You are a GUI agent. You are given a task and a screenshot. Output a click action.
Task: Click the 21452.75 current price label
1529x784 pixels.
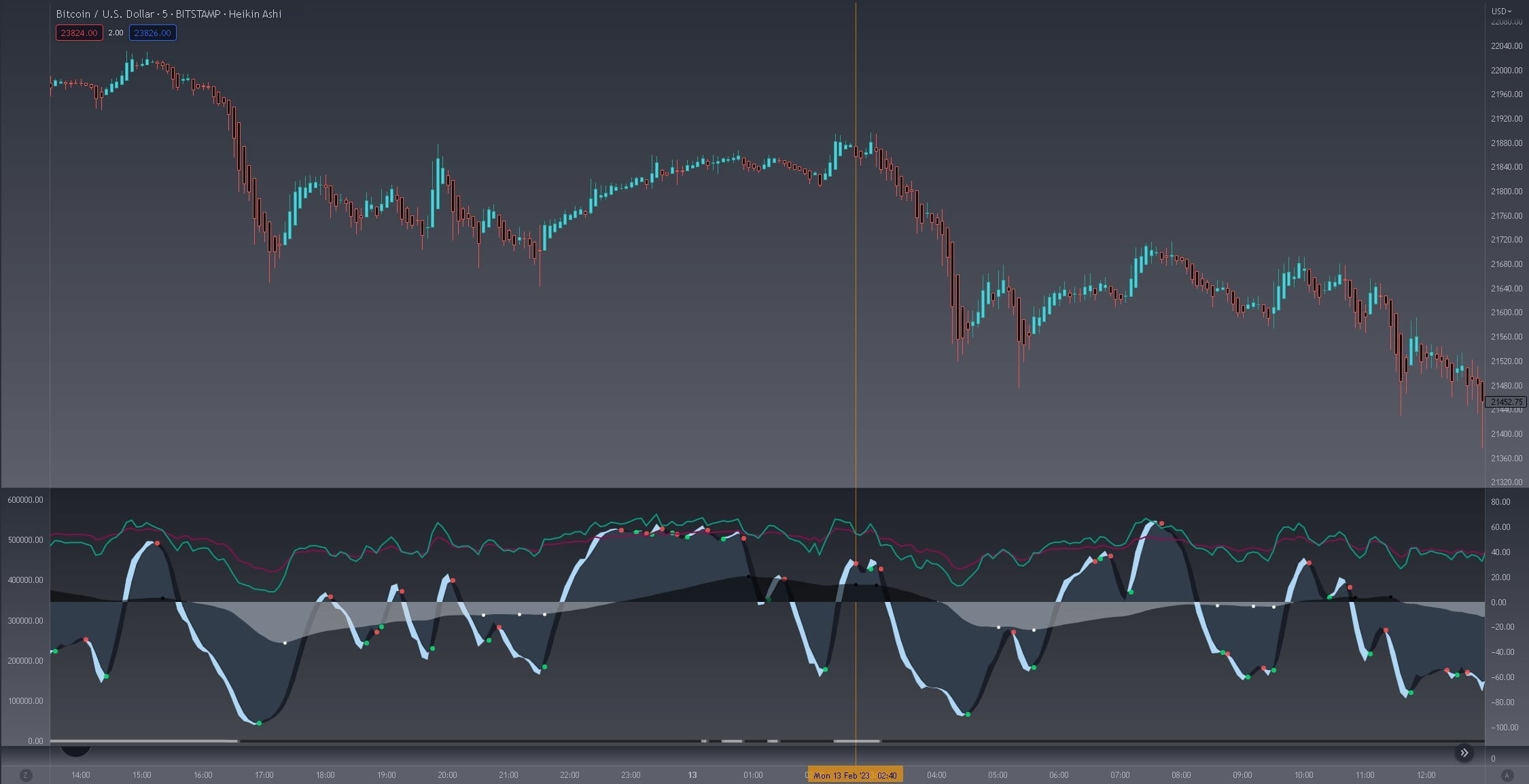(x=1505, y=402)
